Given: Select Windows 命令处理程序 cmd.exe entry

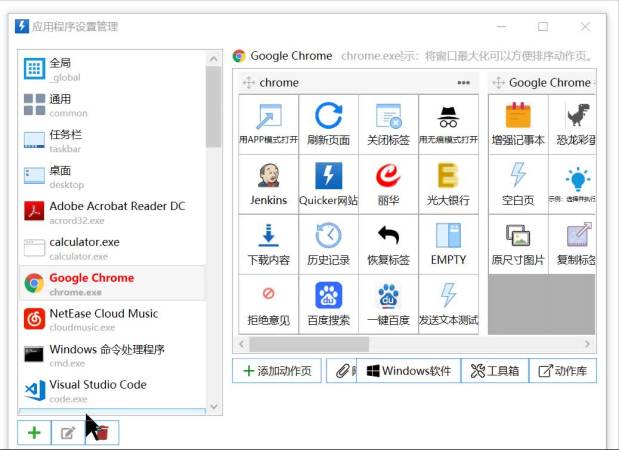Looking at the screenshot, I should (x=112, y=355).
